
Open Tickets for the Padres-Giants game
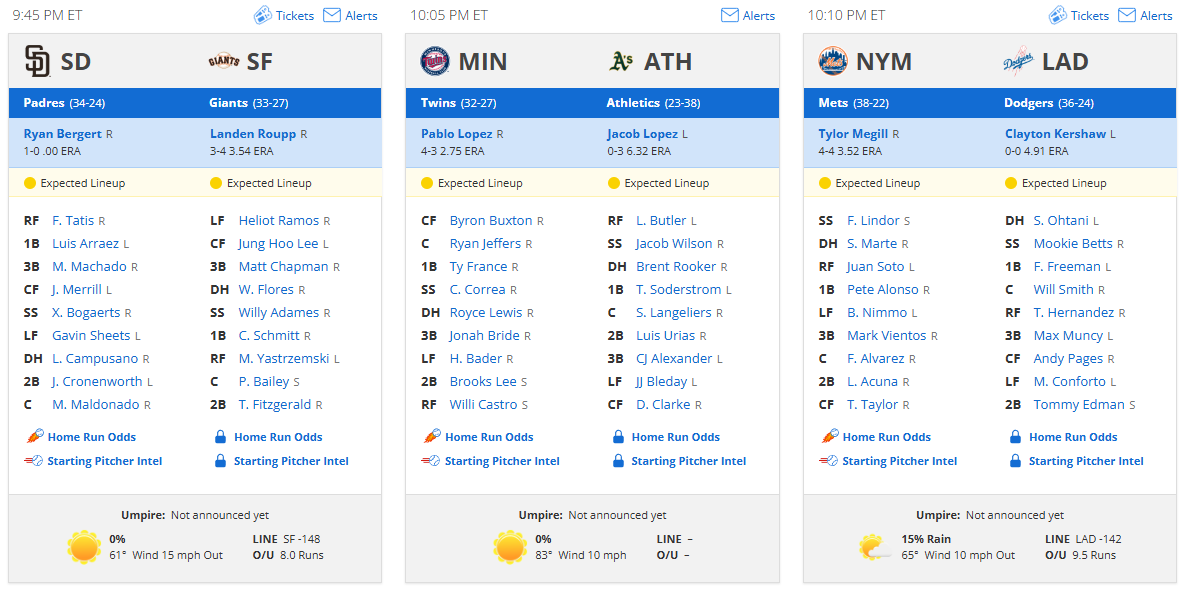tap(284, 15)
